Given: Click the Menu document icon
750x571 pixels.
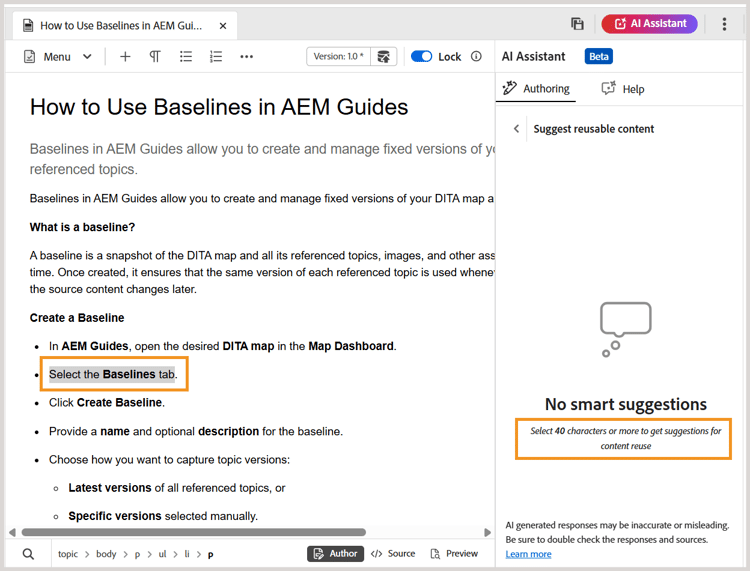Looking at the screenshot, I should (x=30, y=56).
